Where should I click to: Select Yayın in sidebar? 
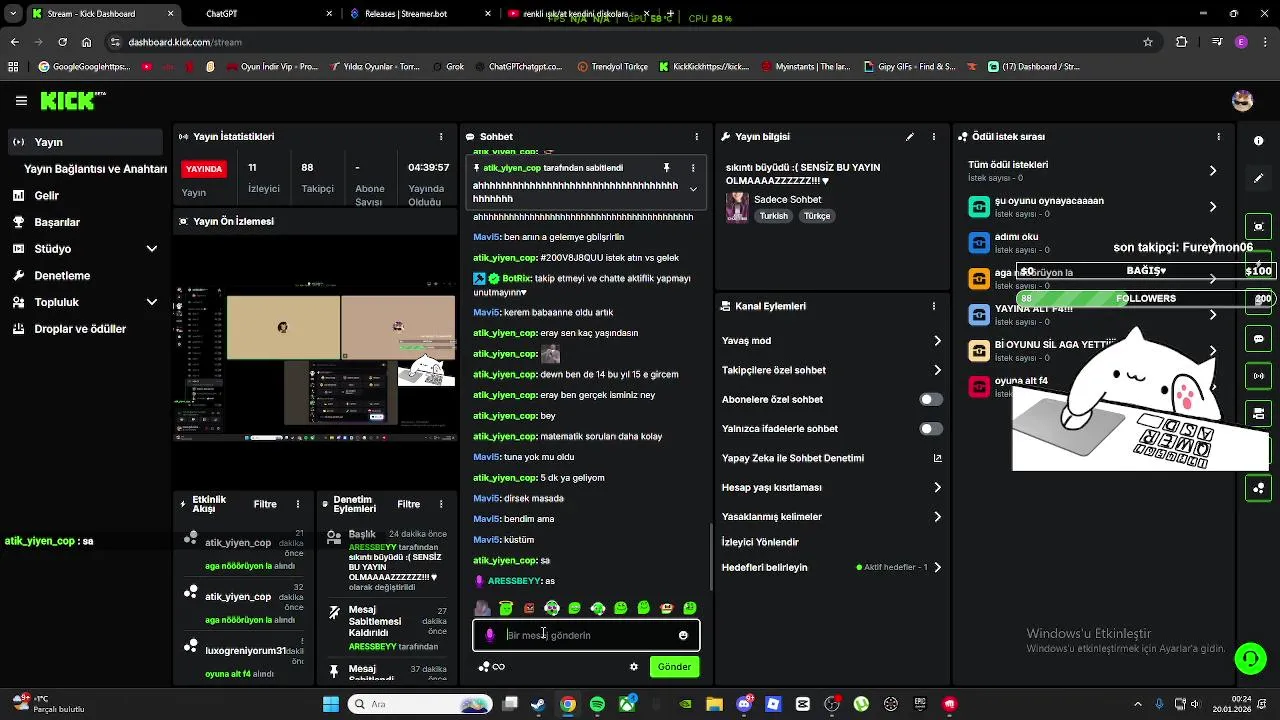(85, 142)
